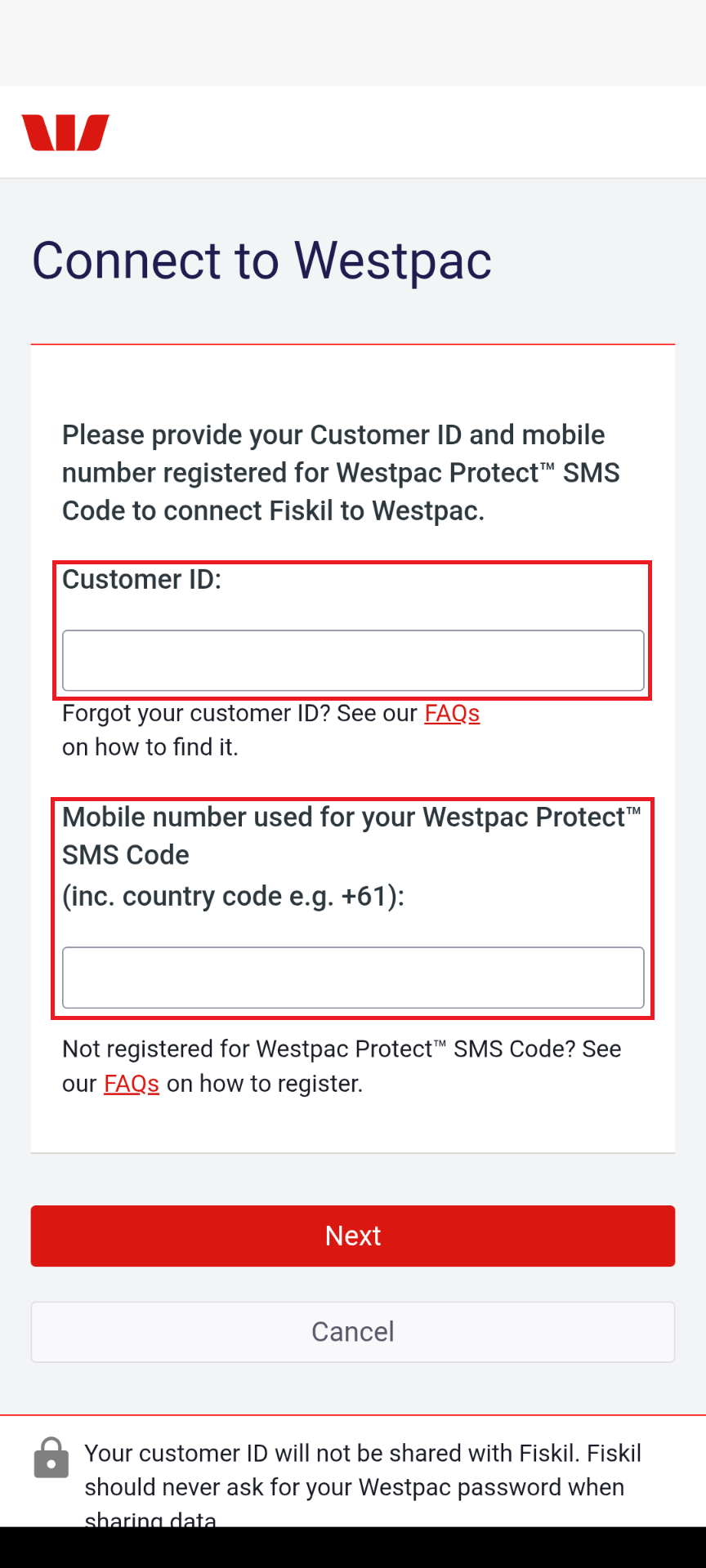Click the red-highlighted Customer ID section
706x1568 pixels.
click(353, 629)
